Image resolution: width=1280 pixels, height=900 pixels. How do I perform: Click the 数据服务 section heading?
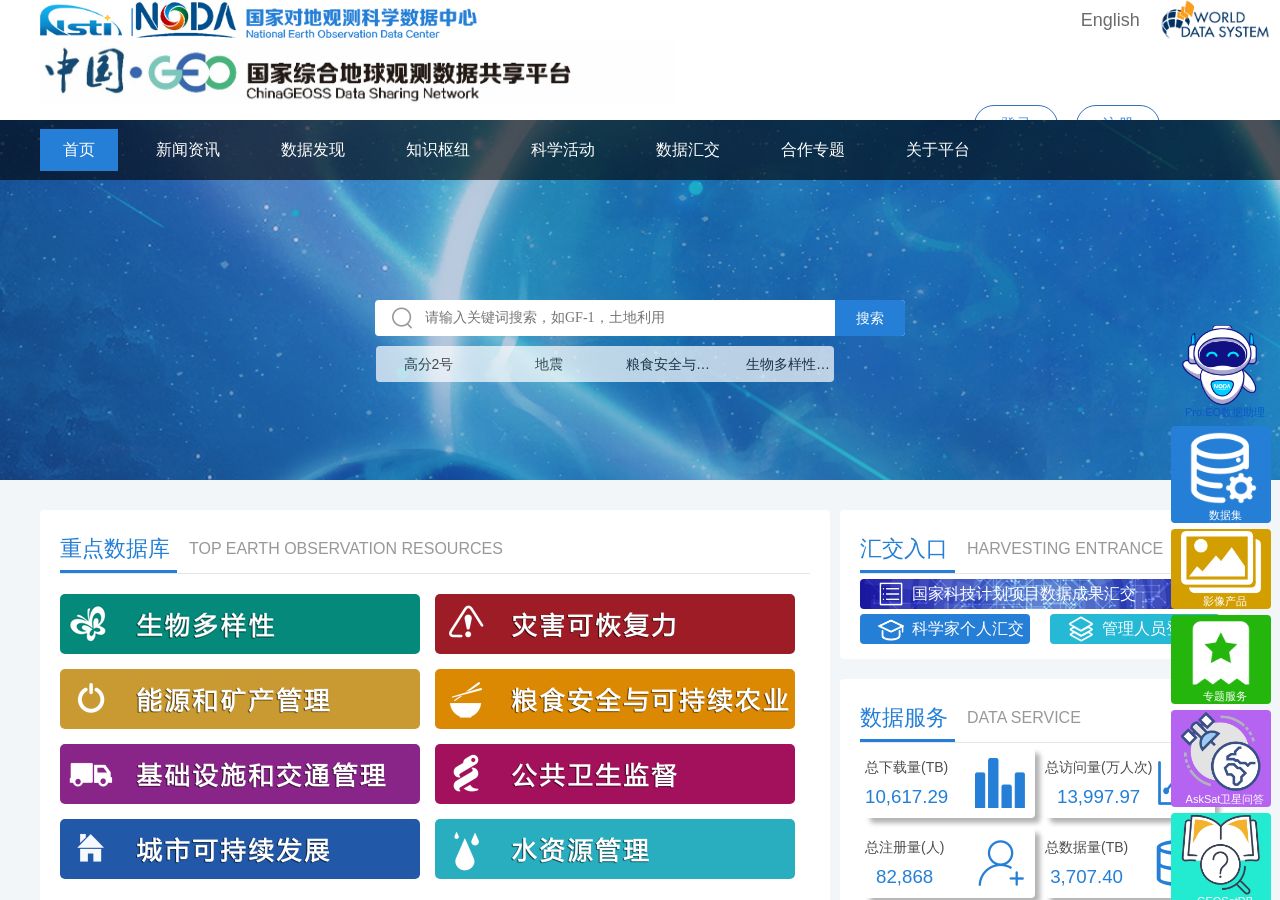click(x=903, y=718)
